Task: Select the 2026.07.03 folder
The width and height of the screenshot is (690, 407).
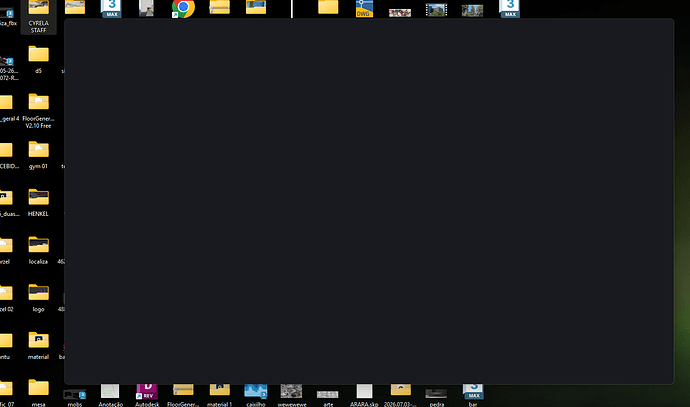Action: coord(400,390)
